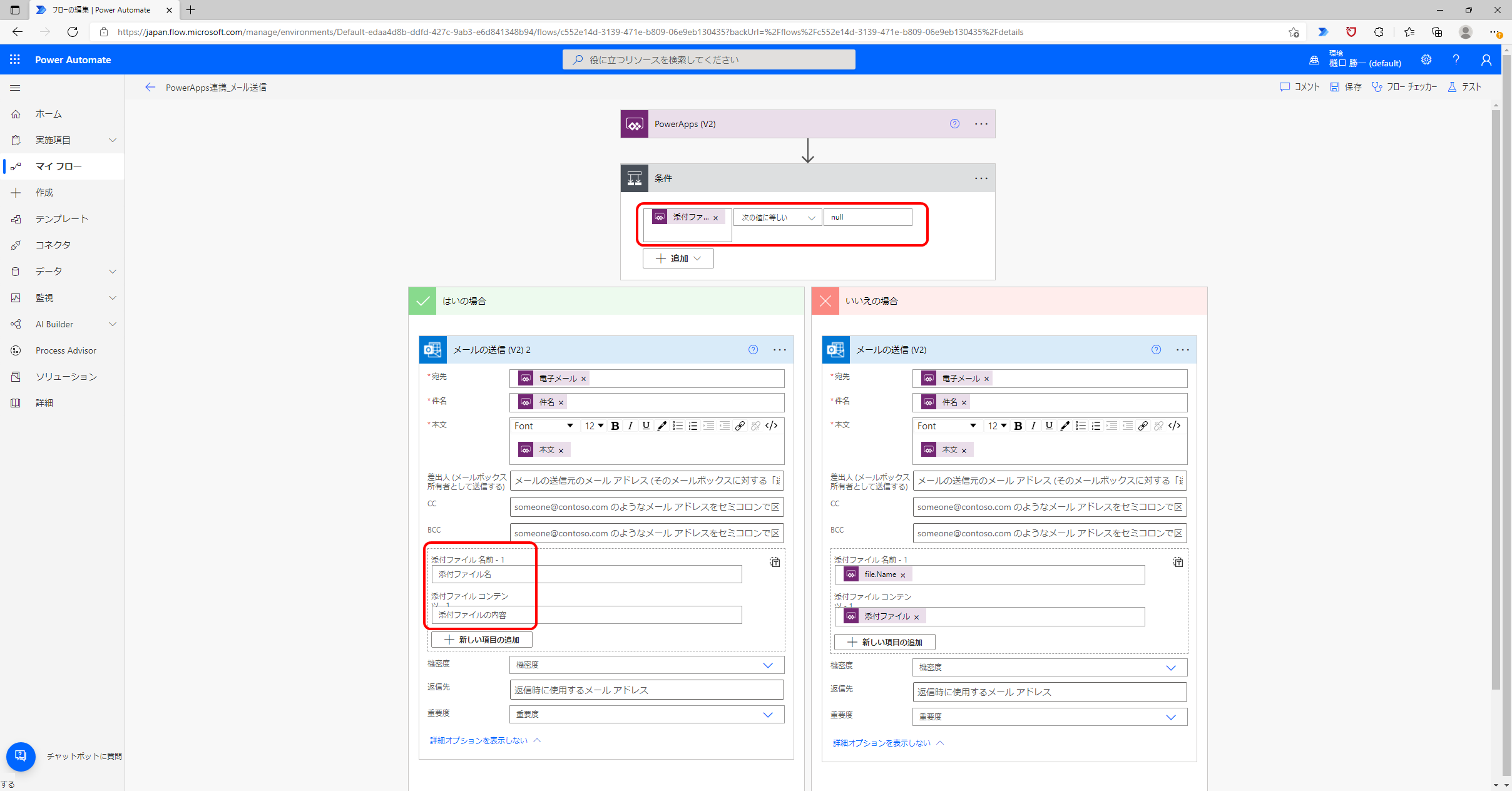Open Power Automate settings gear

(x=1426, y=59)
